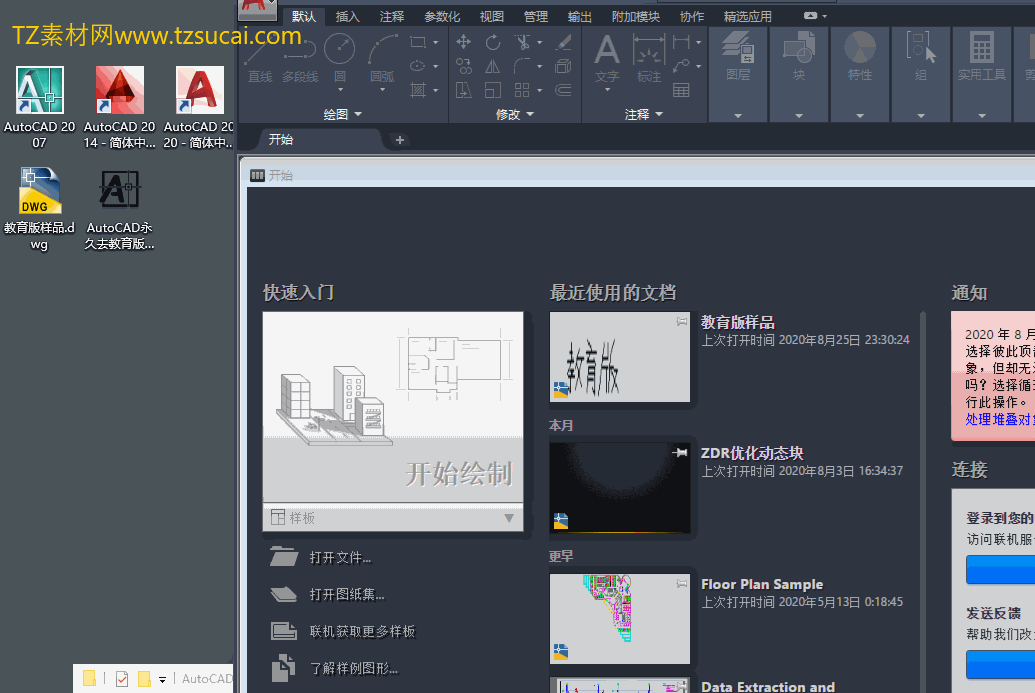The width and height of the screenshot is (1035, 693).
Task: Use the Mirror tool in the Modify panel
Action: pos(492,66)
